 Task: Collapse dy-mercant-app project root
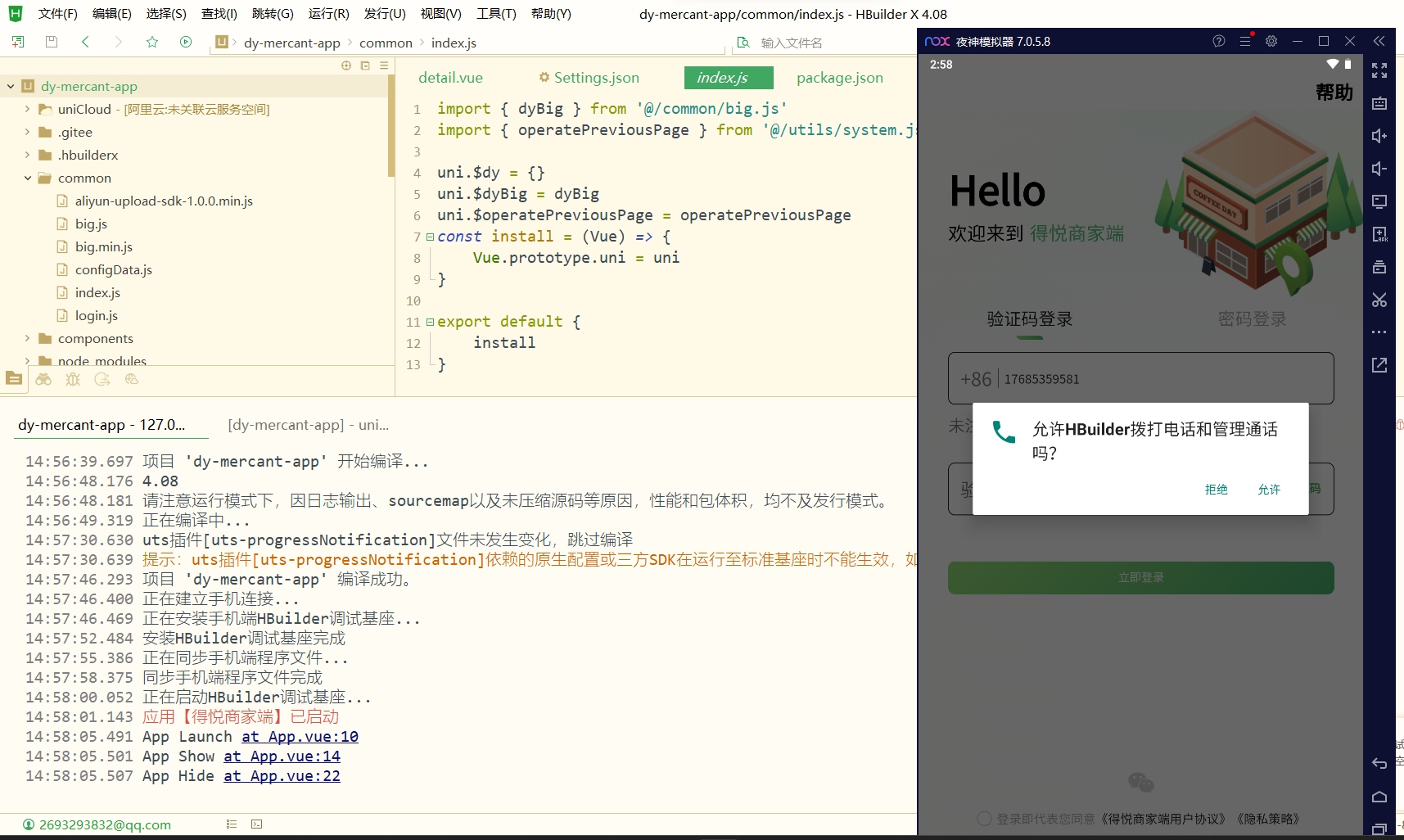click(11, 86)
